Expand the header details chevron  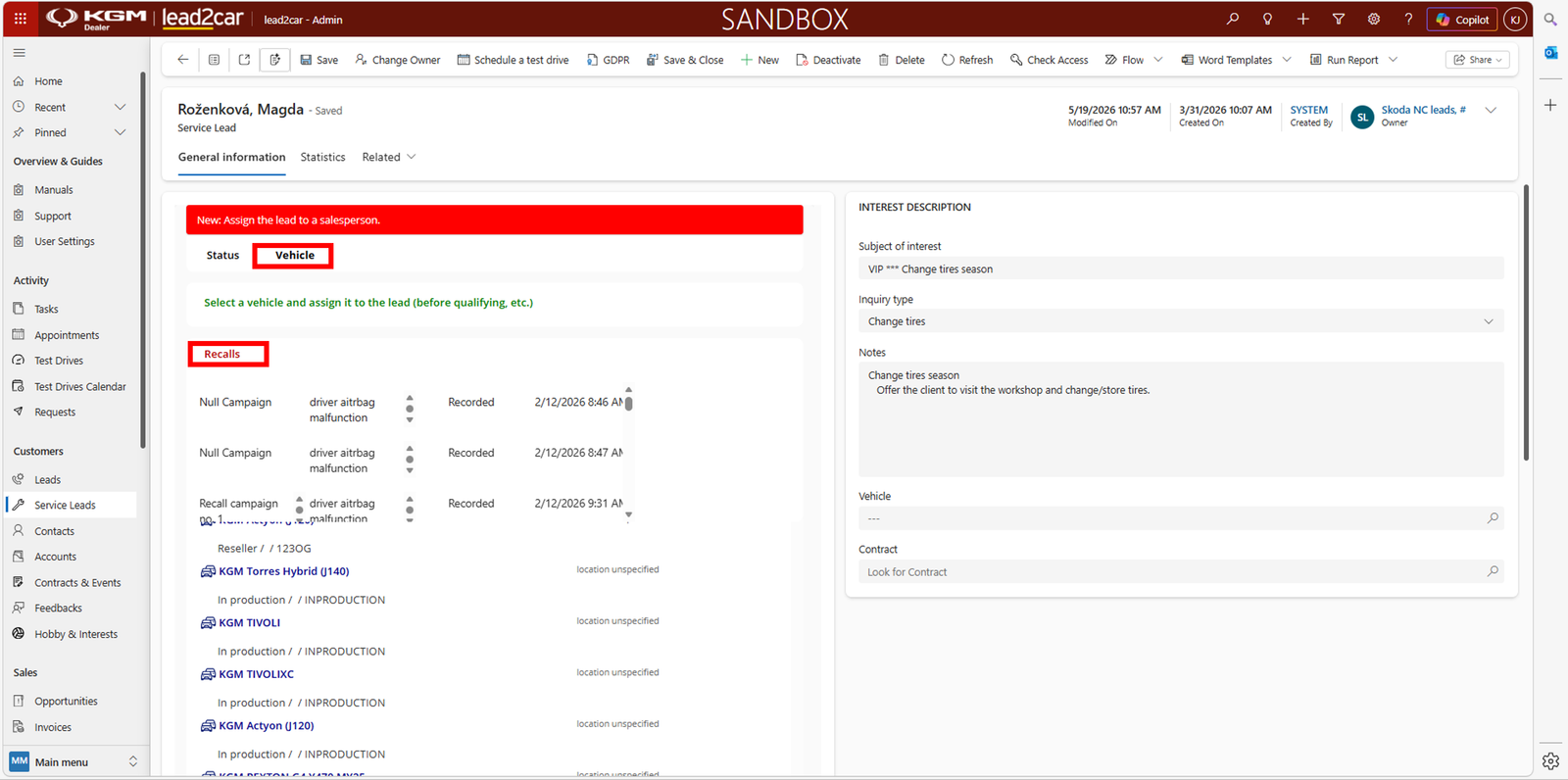click(1491, 110)
